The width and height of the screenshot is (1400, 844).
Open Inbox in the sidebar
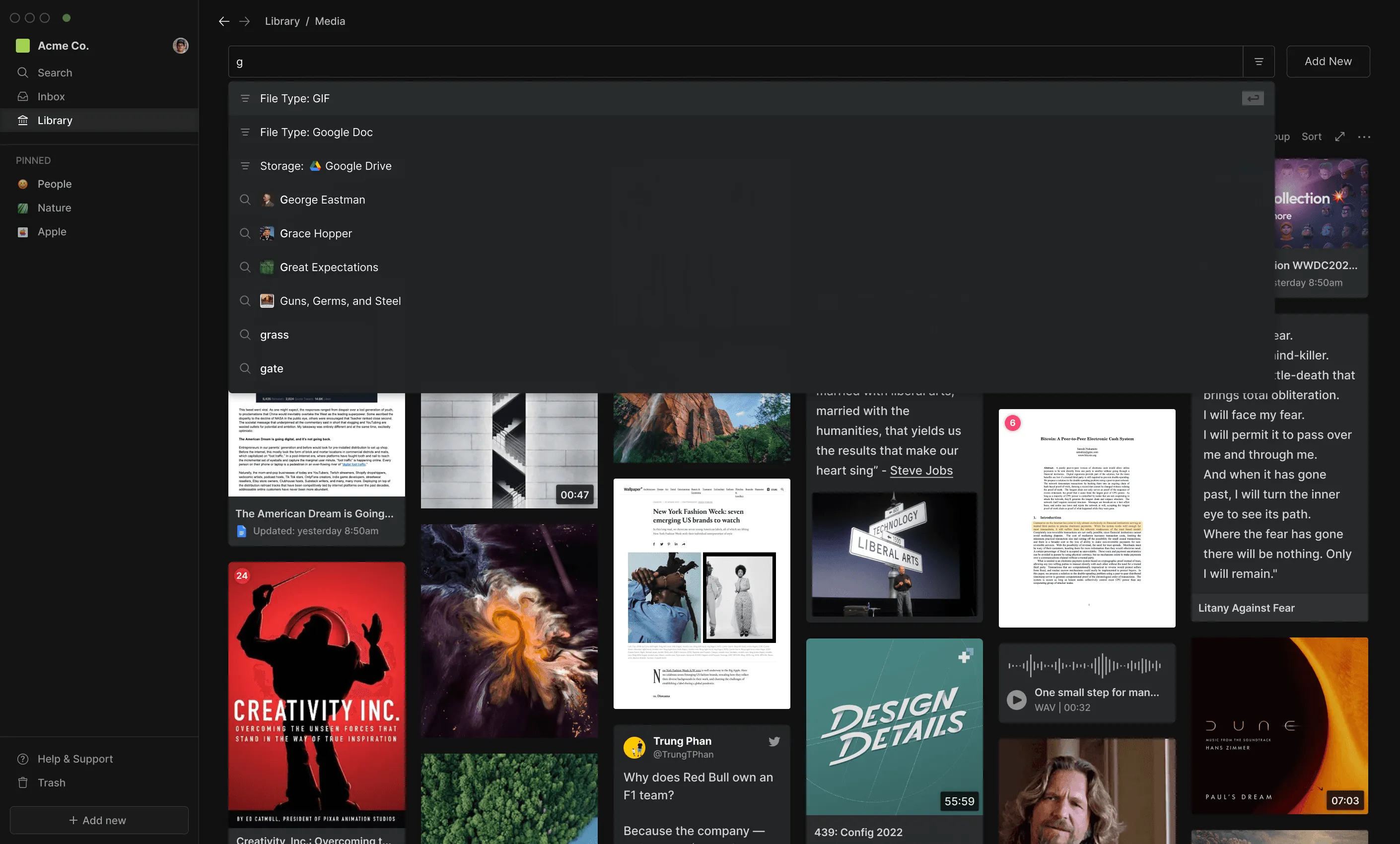click(x=99, y=97)
